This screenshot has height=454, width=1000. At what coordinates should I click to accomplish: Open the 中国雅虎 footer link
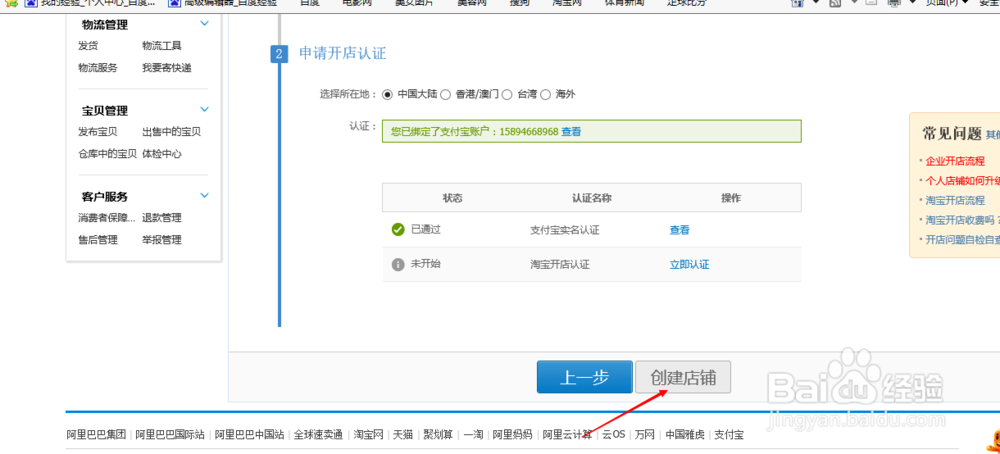pos(685,435)
